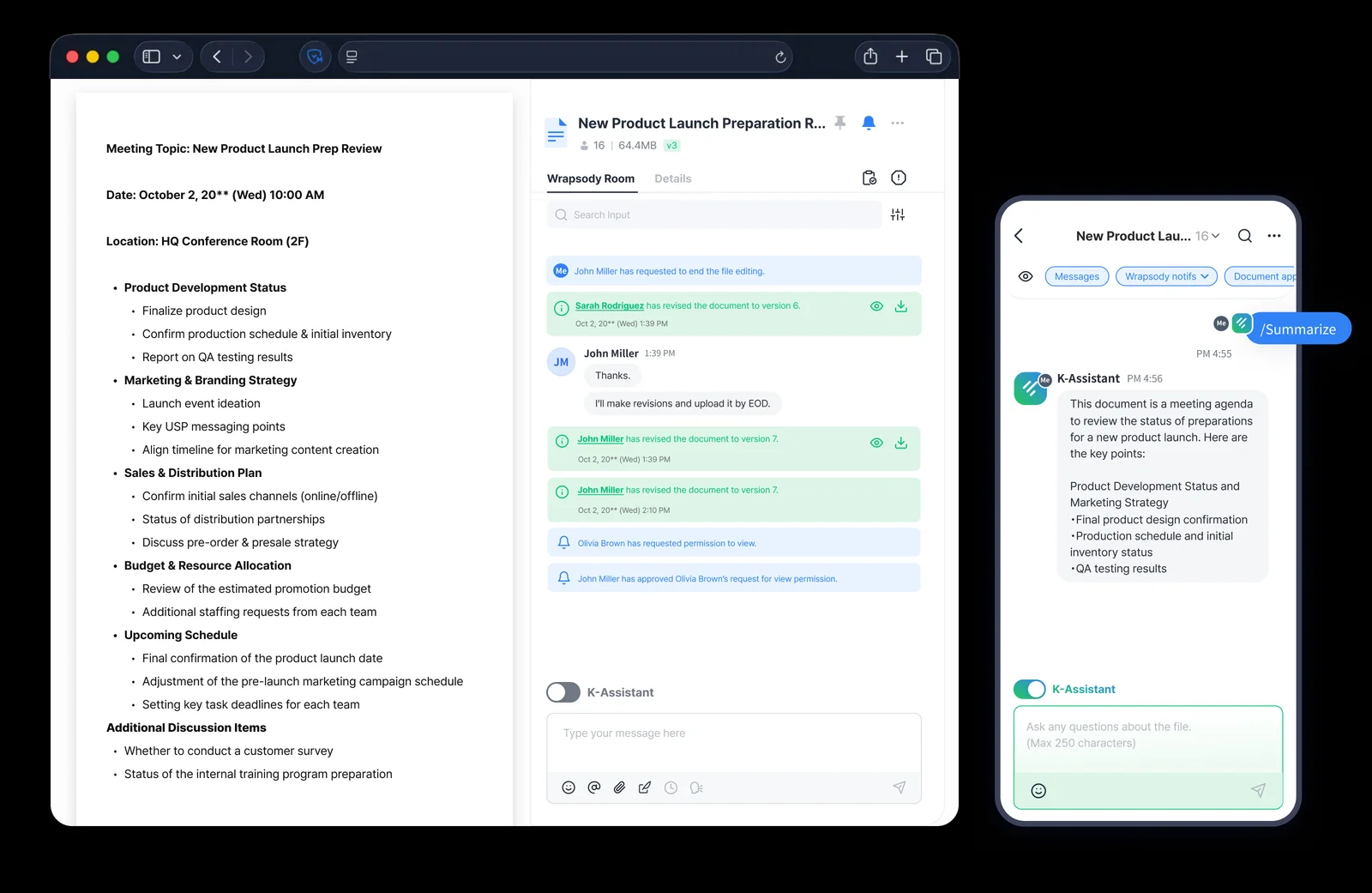Send the desktop message with paper plane
Image resolution: width=1372 pixels, height=893 pixels.
pyautogui.click(x=900, y=787)
